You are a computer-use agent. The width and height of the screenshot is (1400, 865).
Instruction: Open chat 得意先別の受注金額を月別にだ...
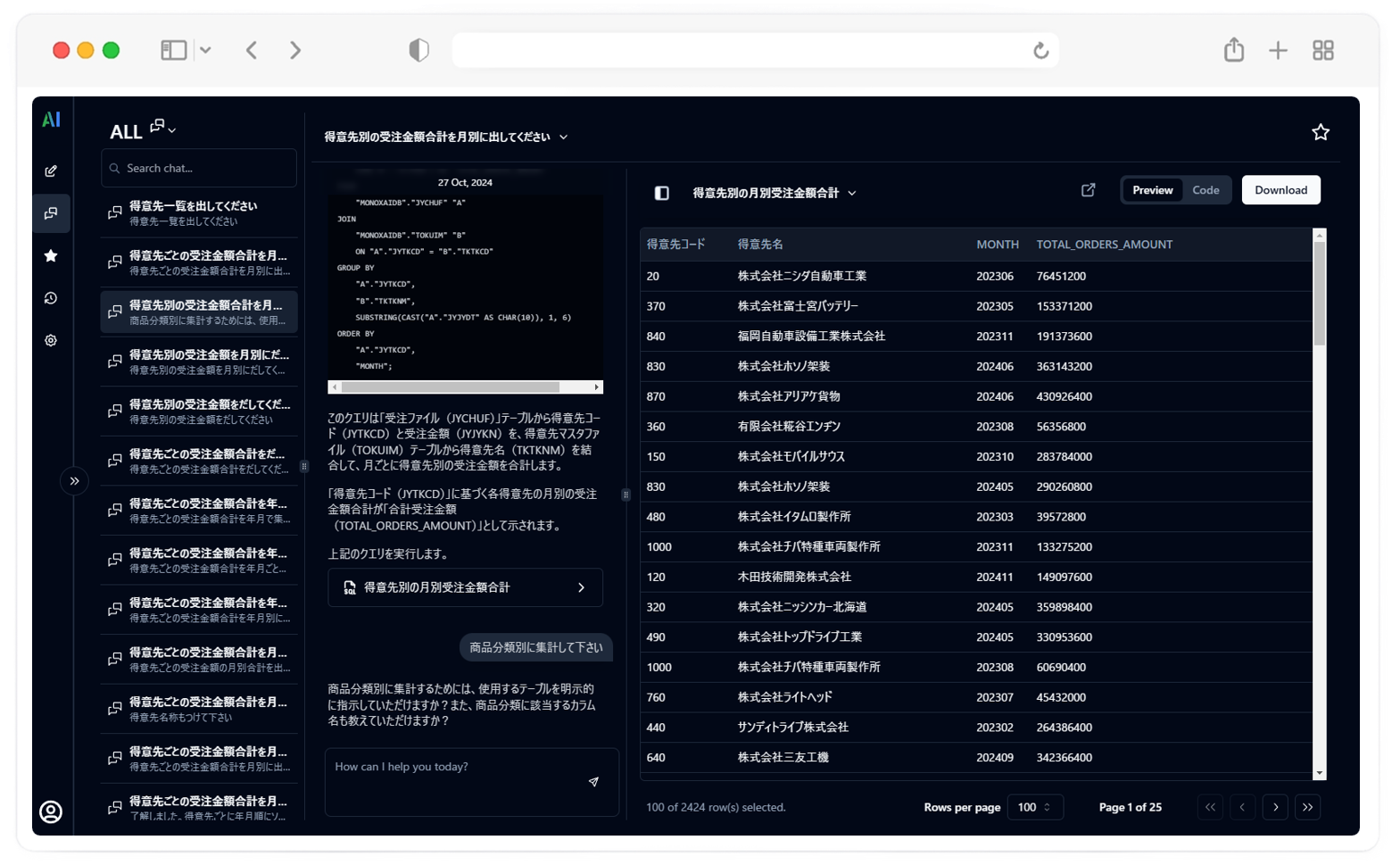pos(198,362)
